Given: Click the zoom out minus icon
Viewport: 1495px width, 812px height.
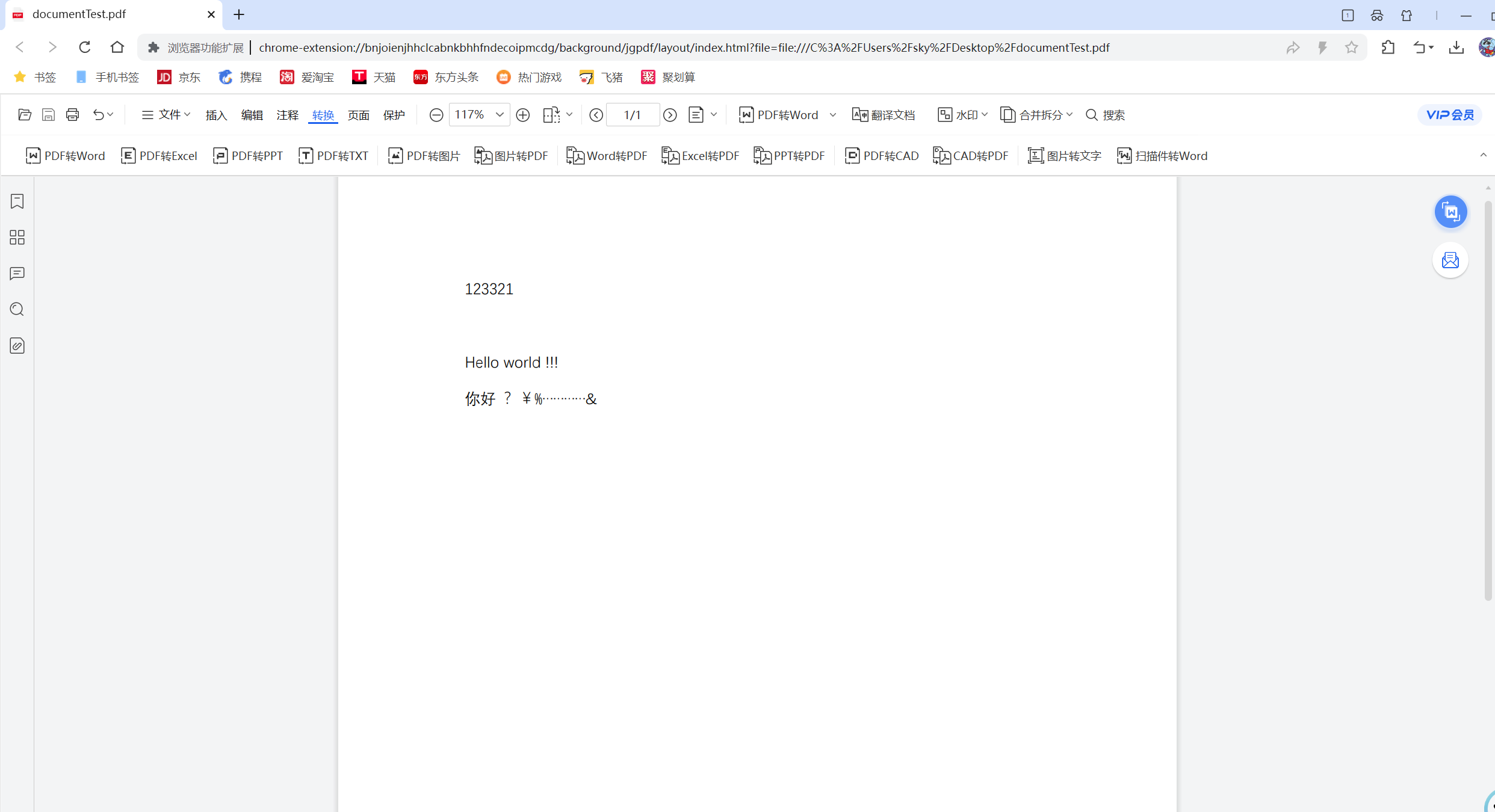Looking at the screenshot, I should click(x=436, y=115).
